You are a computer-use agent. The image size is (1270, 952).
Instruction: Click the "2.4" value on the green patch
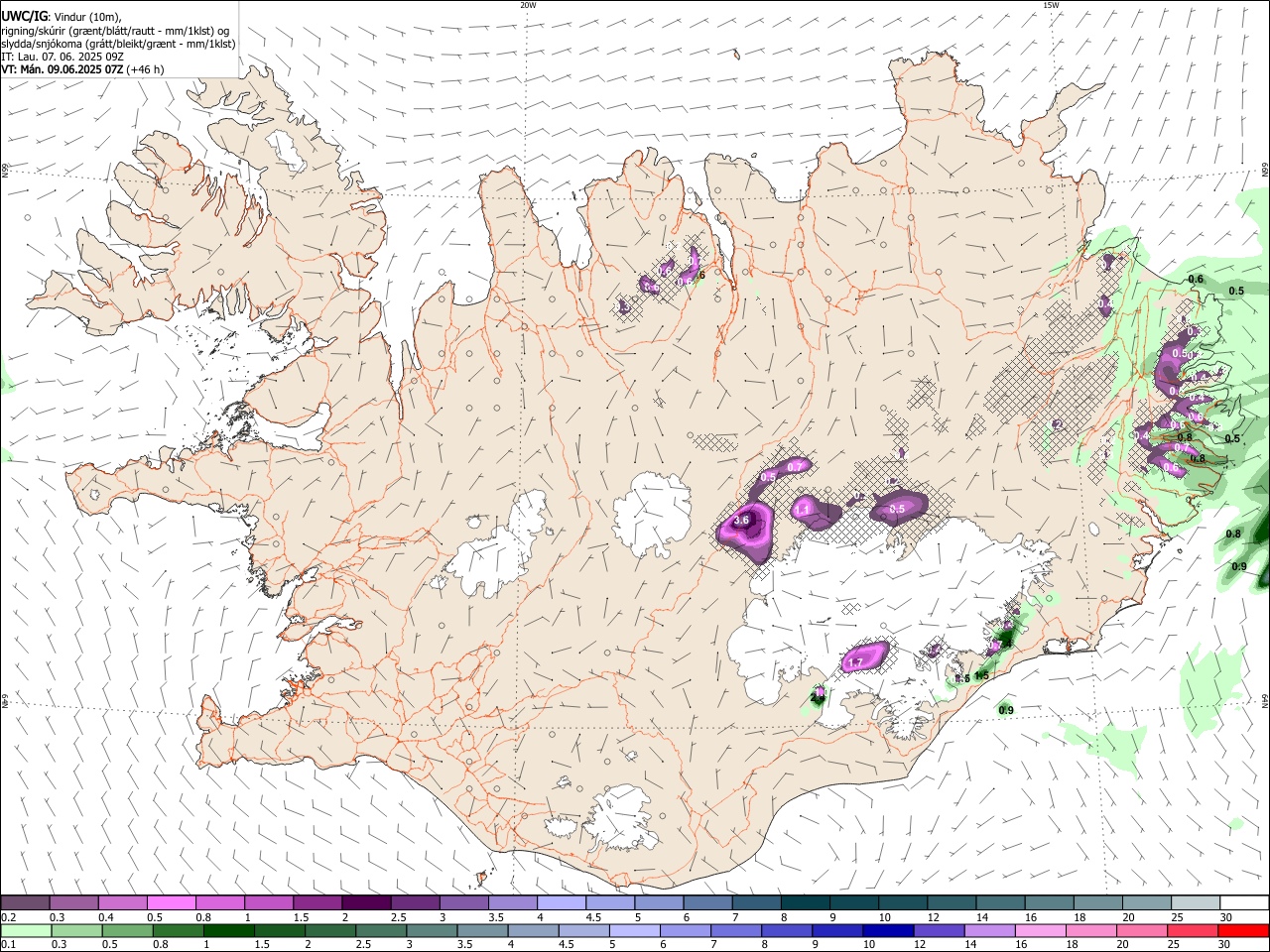(x=818, y=697)
